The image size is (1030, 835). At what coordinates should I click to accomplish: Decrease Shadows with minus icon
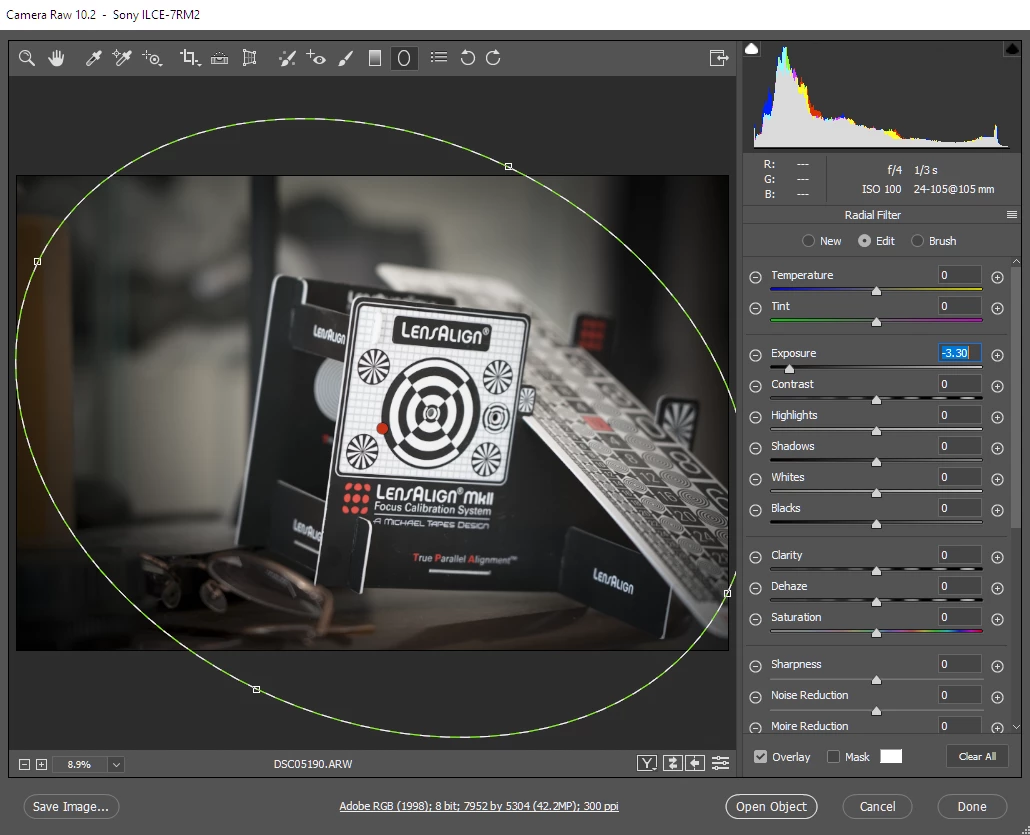755,449
